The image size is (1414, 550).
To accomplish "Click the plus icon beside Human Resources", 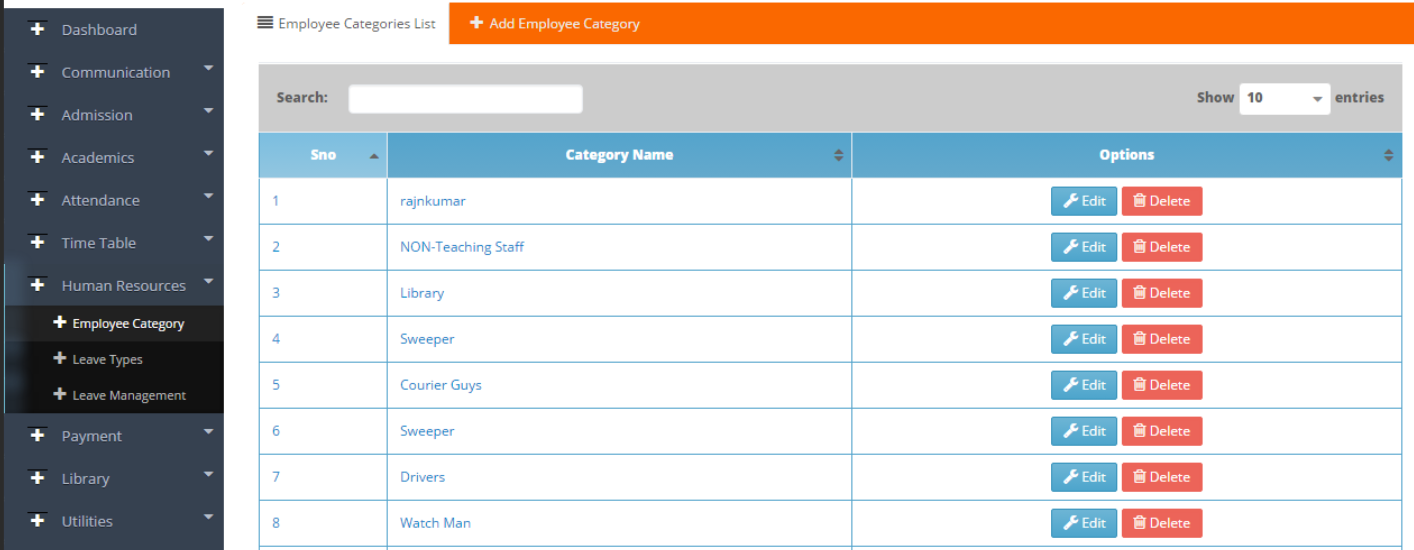I will tap(38, 285).
